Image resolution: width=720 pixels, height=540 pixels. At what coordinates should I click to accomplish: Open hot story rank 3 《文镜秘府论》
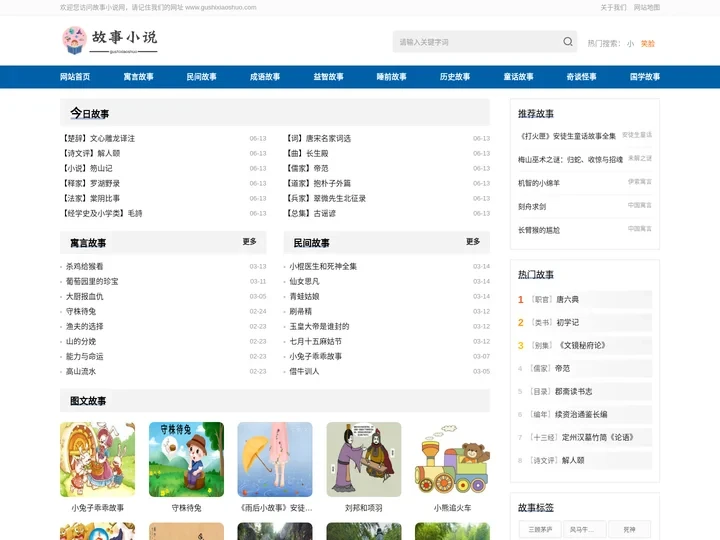581,345
